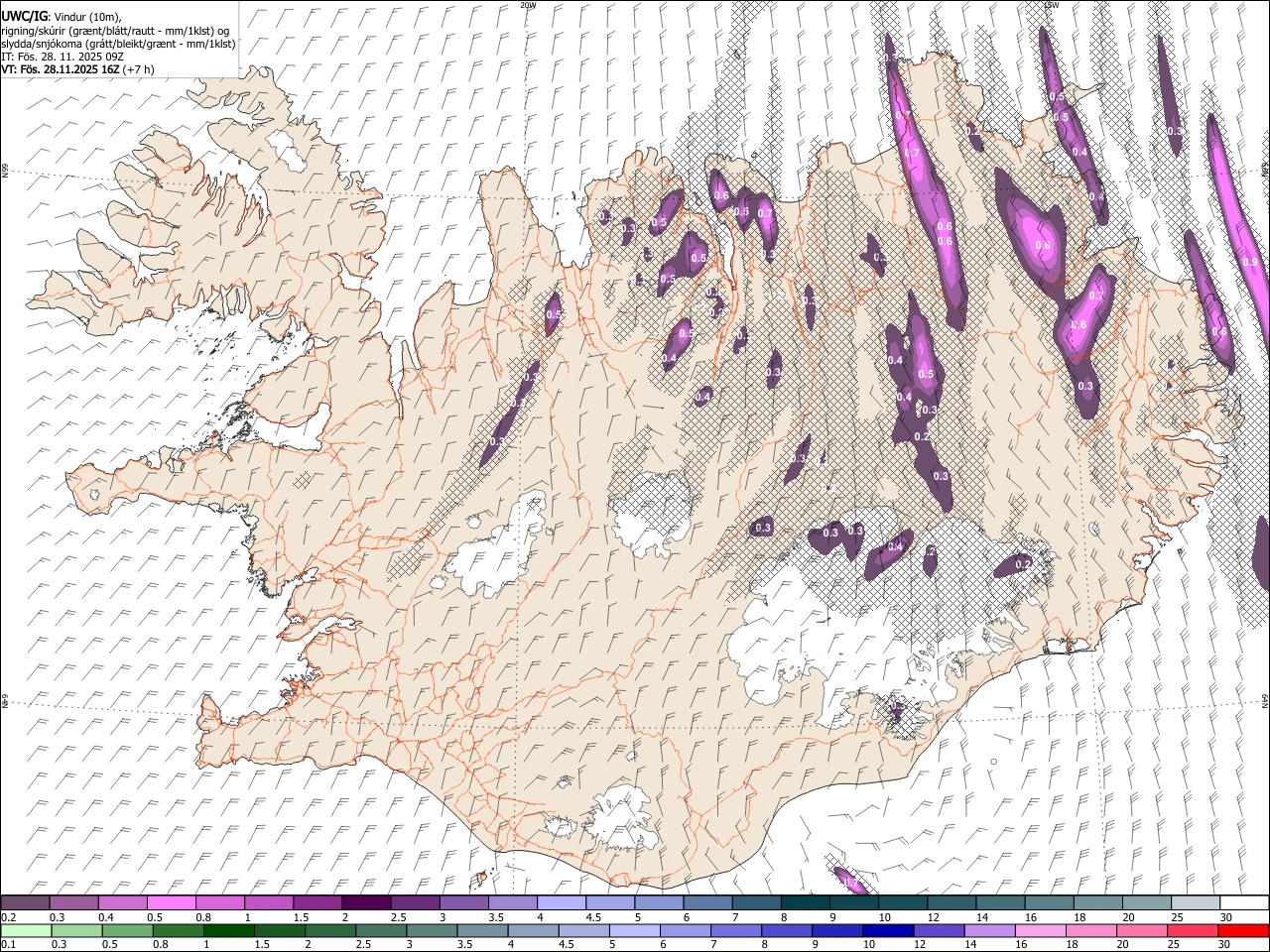Pick upper-row swatch between 1 and 1.5
1270x952 pixels.
(268, 903)
